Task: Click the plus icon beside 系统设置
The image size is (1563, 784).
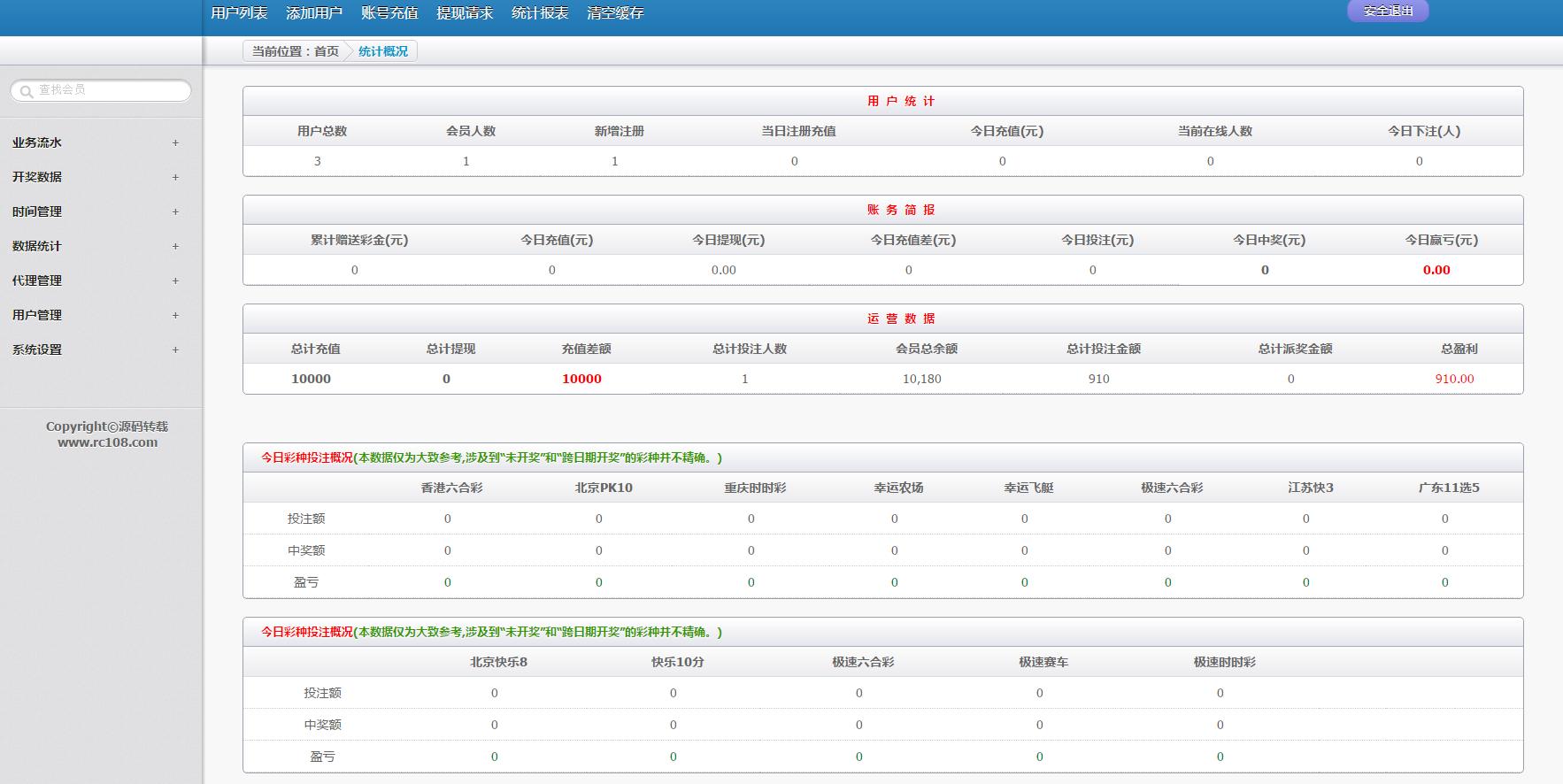Action: (175, 350)
